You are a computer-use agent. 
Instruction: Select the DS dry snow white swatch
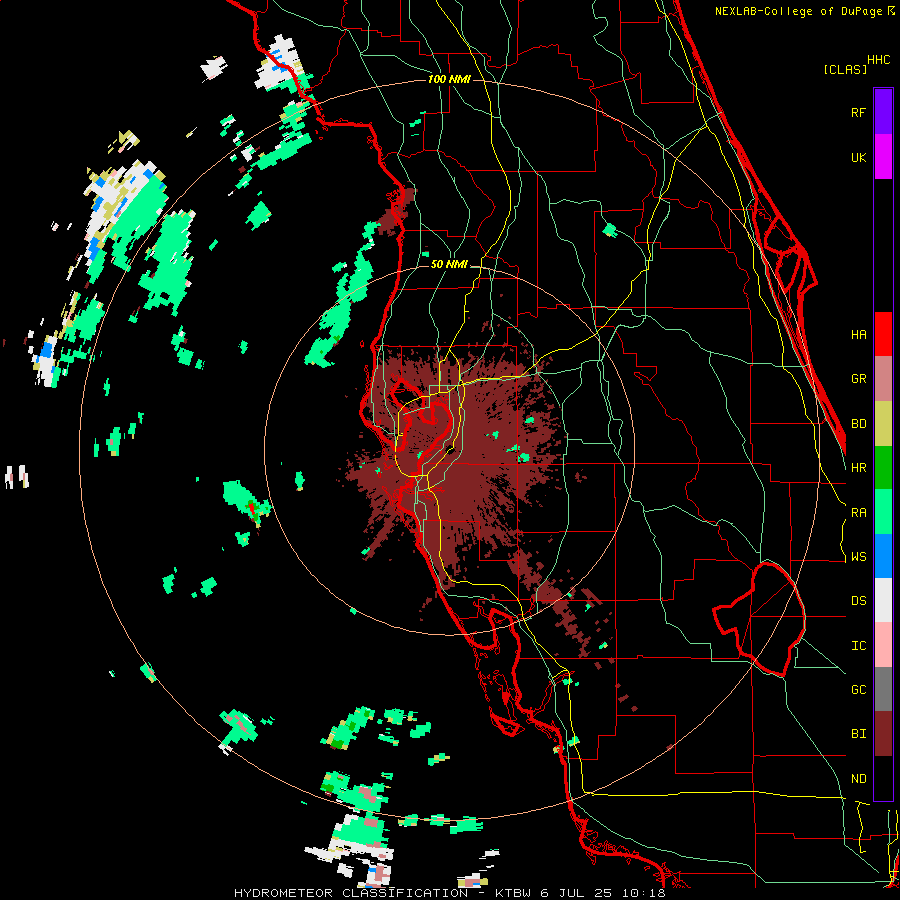point(883,600)
